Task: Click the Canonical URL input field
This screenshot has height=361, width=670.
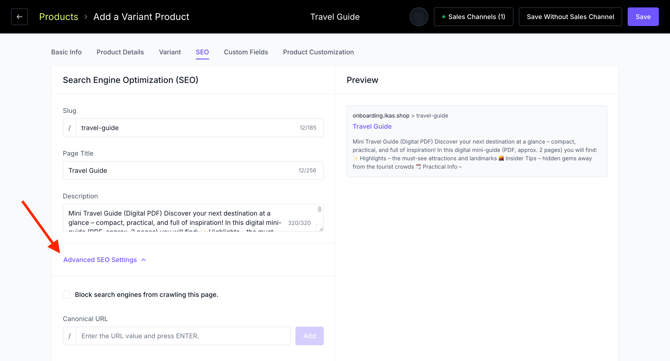Action: point(183,336)
